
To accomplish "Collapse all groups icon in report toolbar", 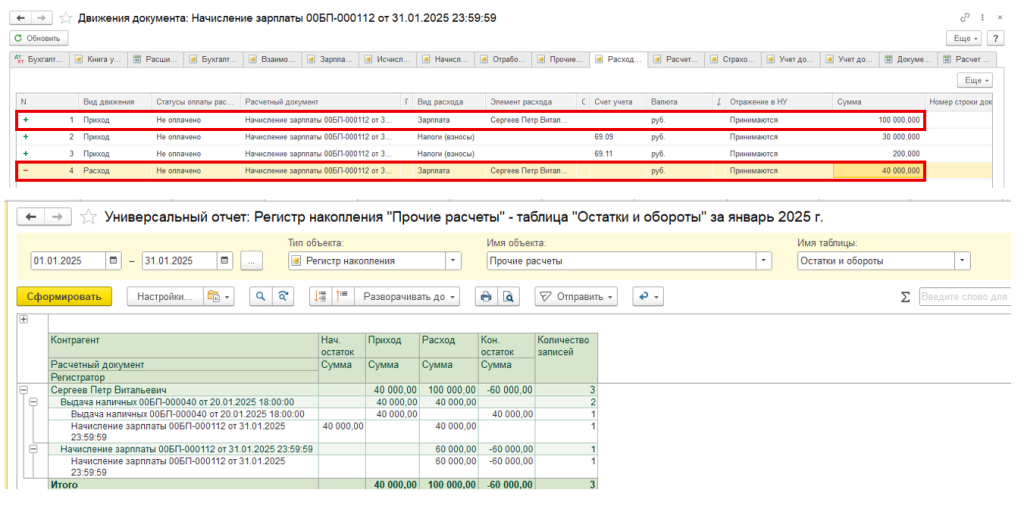I will tap(321, 296).
